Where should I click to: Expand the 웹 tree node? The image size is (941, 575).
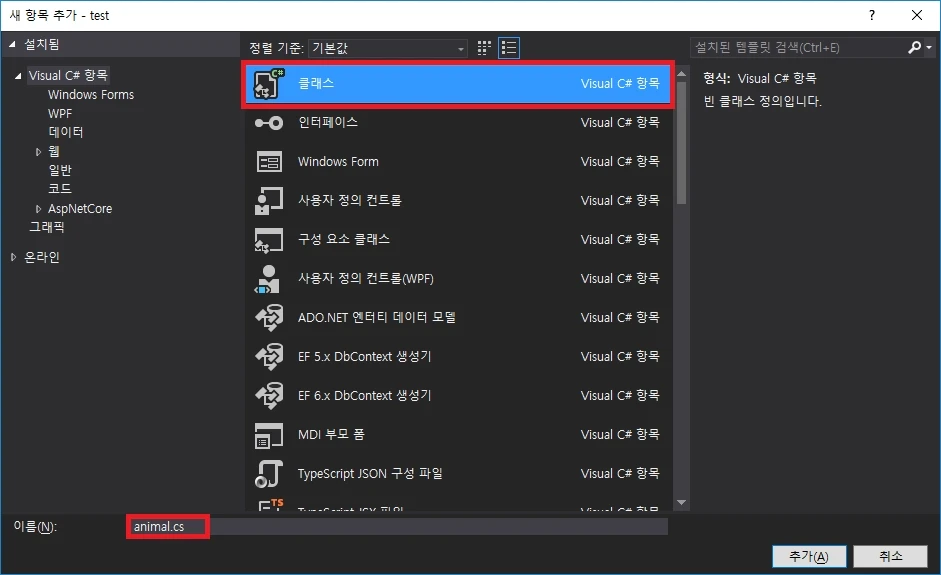coord(39,152)
